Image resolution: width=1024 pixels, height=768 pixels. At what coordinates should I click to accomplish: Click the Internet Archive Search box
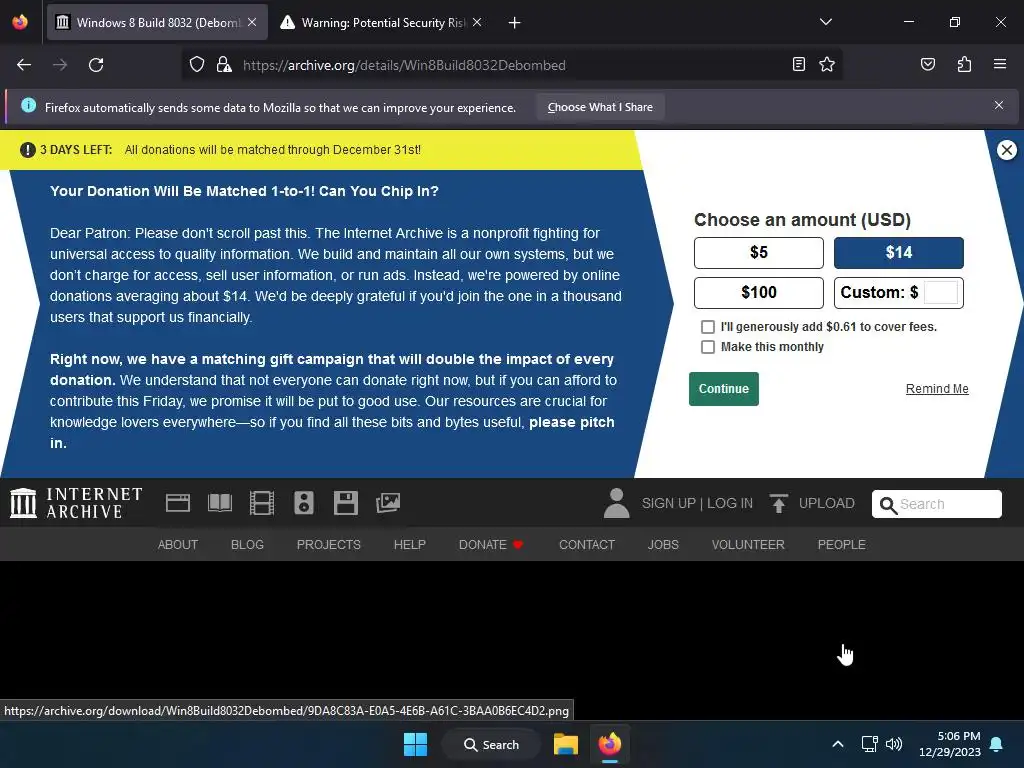(936, 504)
